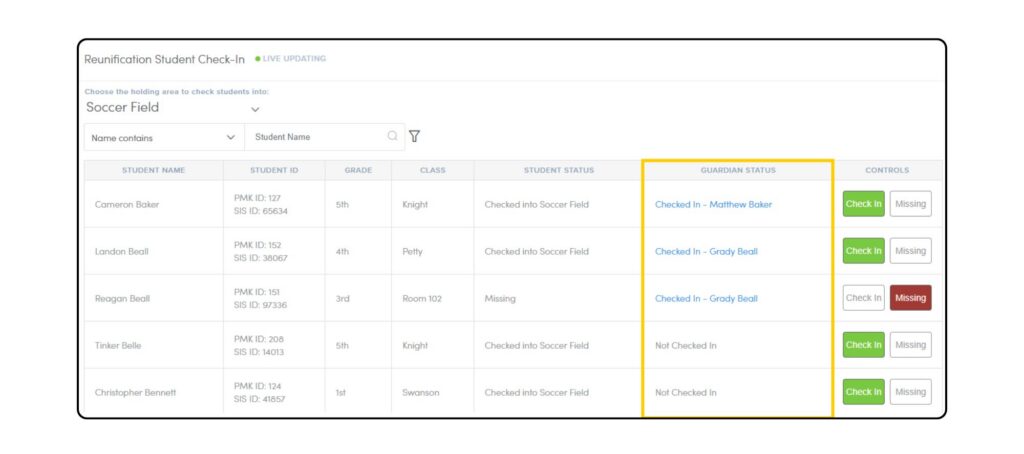
Task: Click the filter funnel icon
Action: coord(414,137)
